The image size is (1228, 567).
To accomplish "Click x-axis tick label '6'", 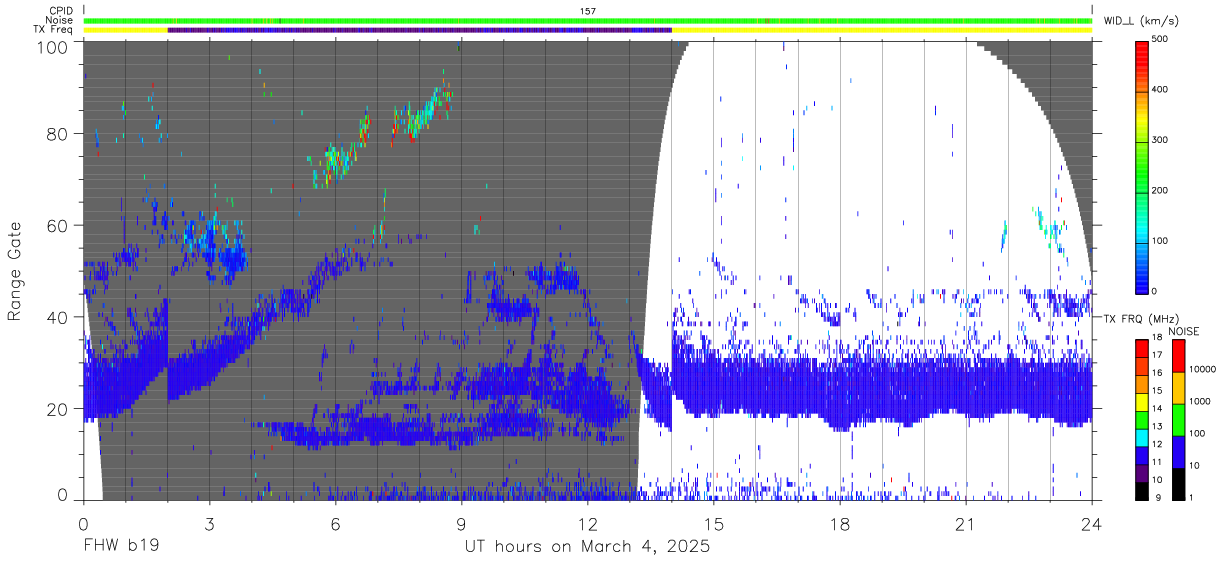I will click(335, 525).
